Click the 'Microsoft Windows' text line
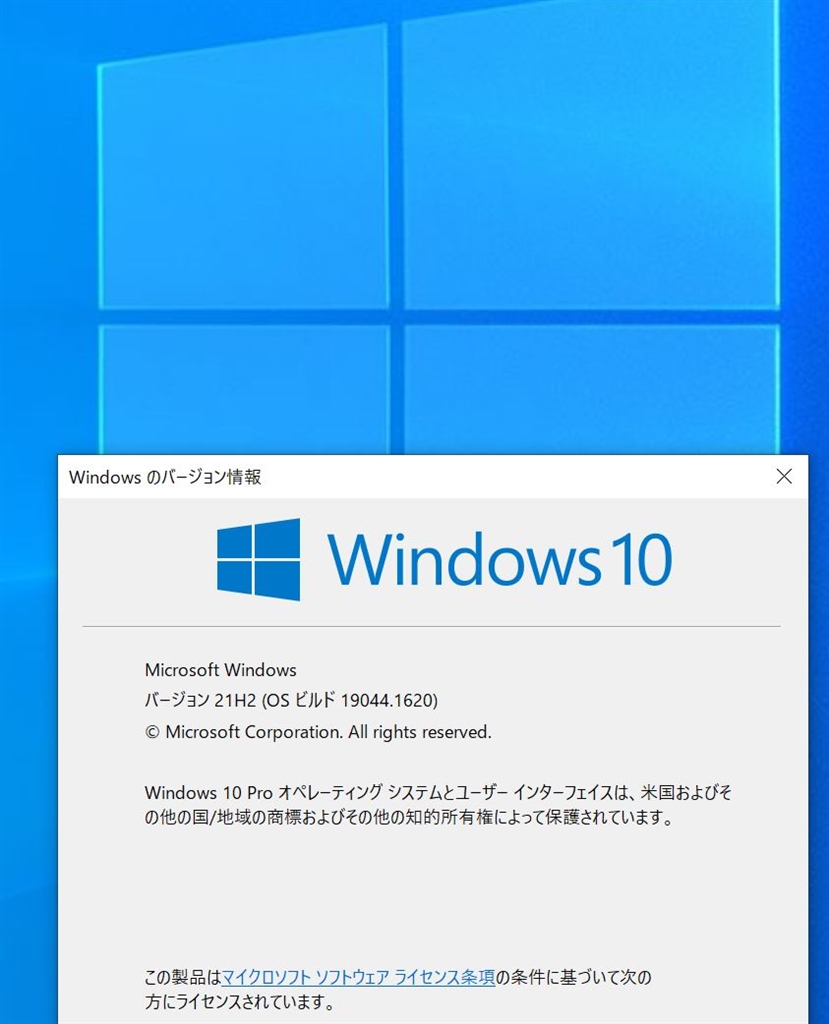829x1024 pixels. tap(221, 670)
